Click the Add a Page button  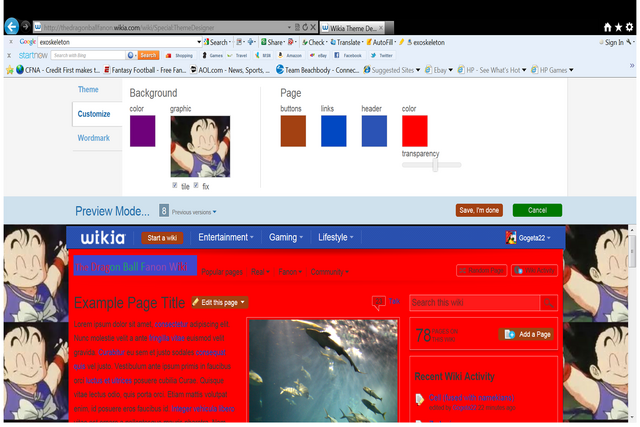pos(527,334)
